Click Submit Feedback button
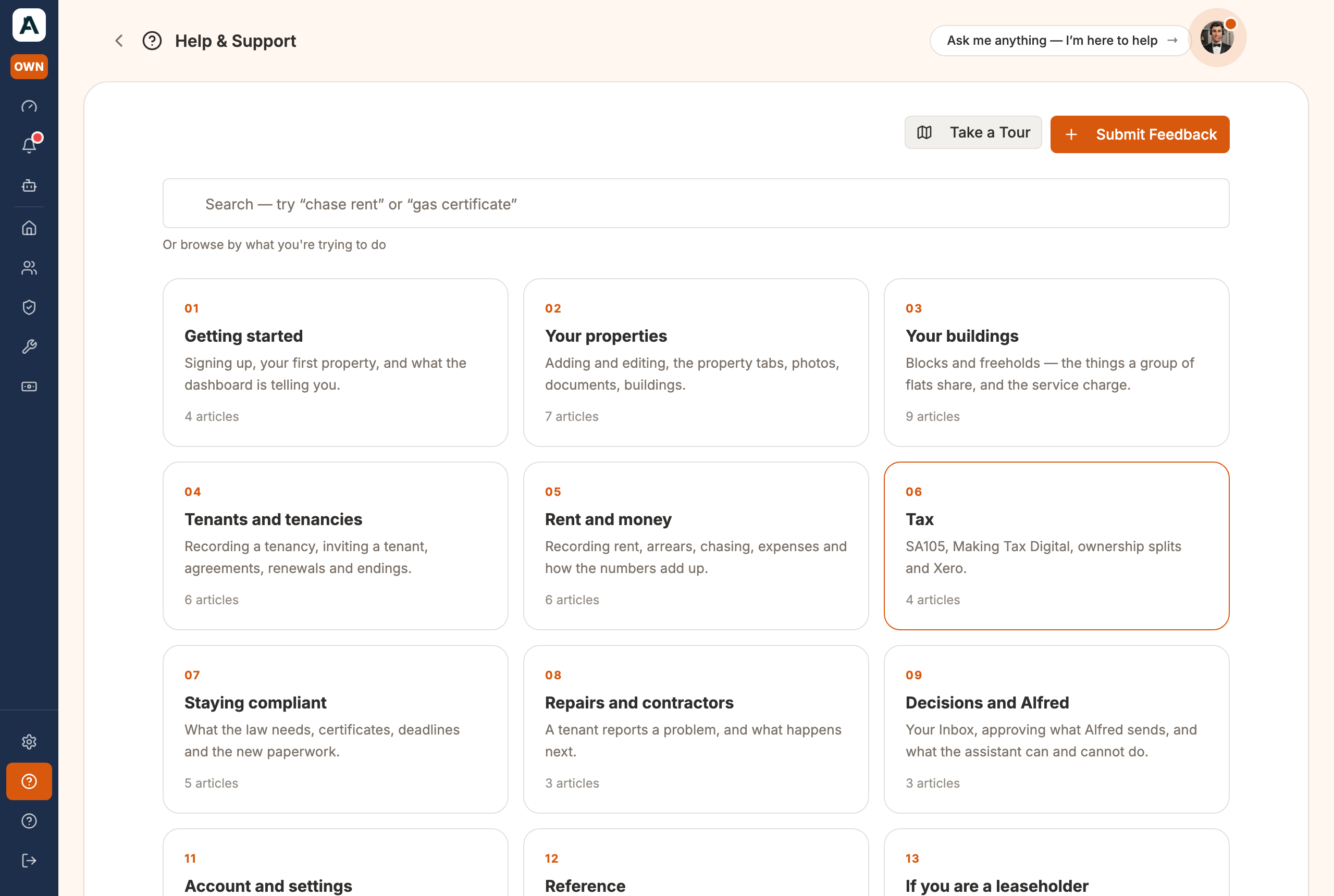The image size is (1334, 896). pyautogui.click(x=1140, y=134)
